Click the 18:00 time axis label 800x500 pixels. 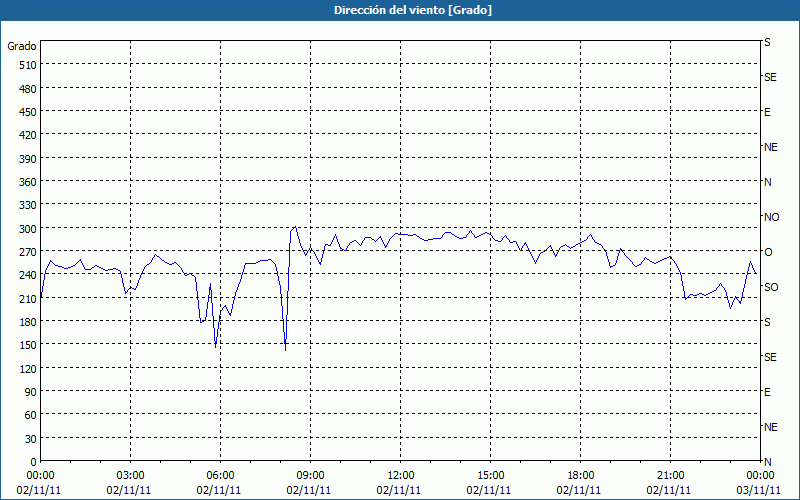point(581,476)
